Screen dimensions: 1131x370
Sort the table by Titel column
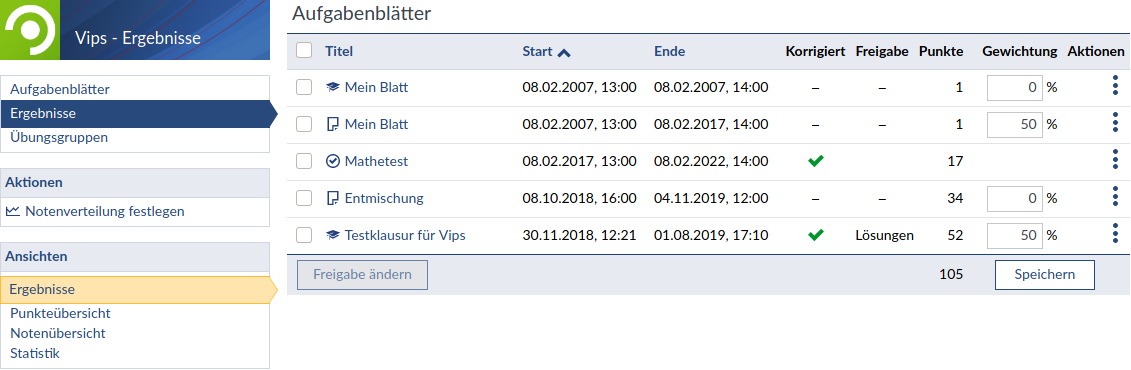coord(339,51)
